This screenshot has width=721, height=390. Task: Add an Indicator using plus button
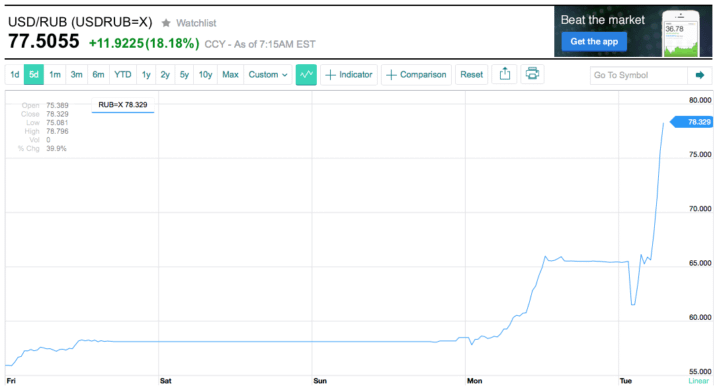[349, 75]
